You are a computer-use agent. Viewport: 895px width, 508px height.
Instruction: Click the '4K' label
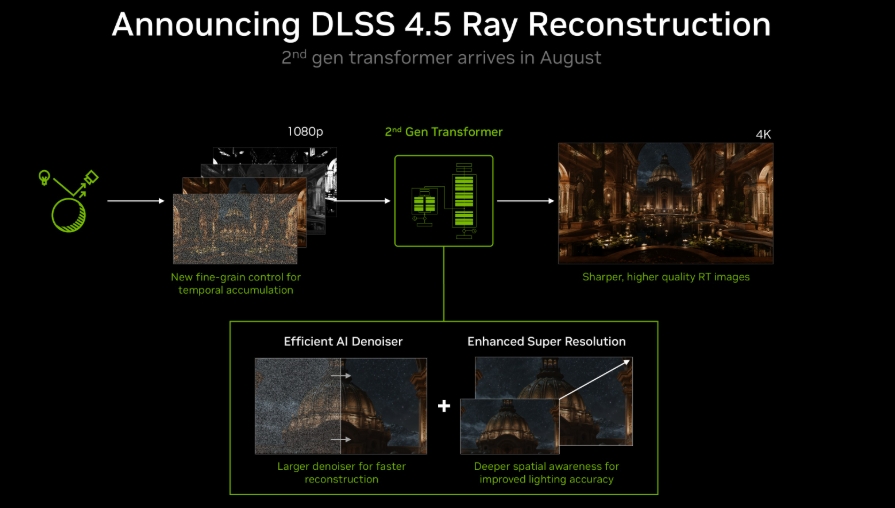click(x=763, y=135)
